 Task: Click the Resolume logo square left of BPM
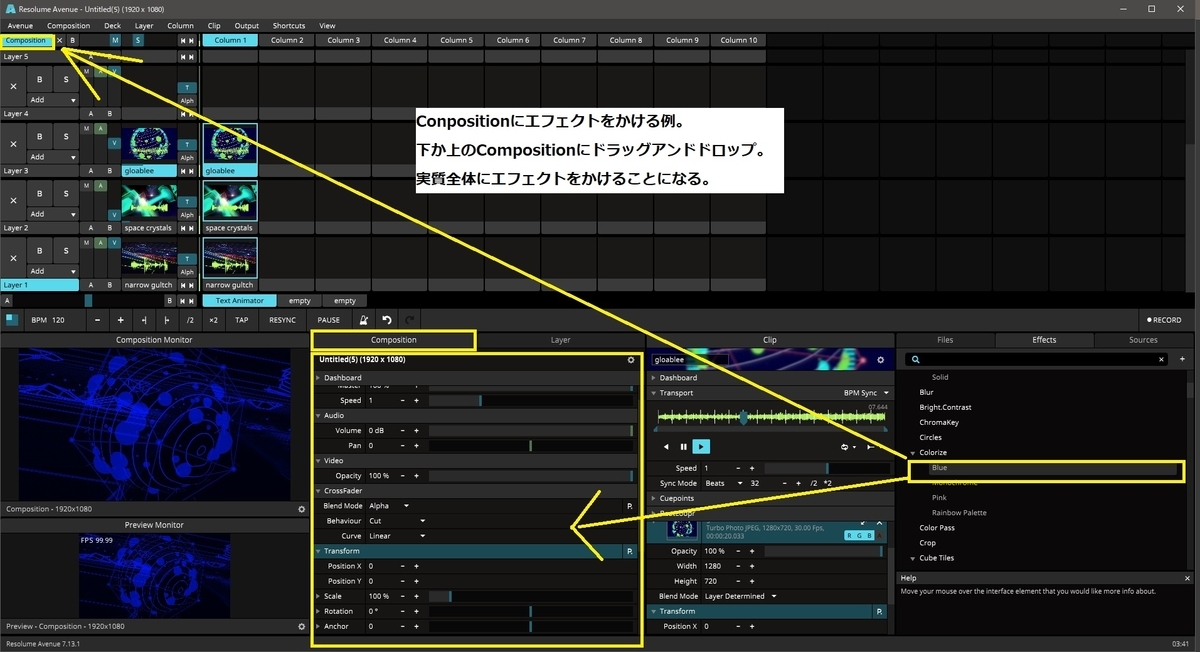point(11,320)
